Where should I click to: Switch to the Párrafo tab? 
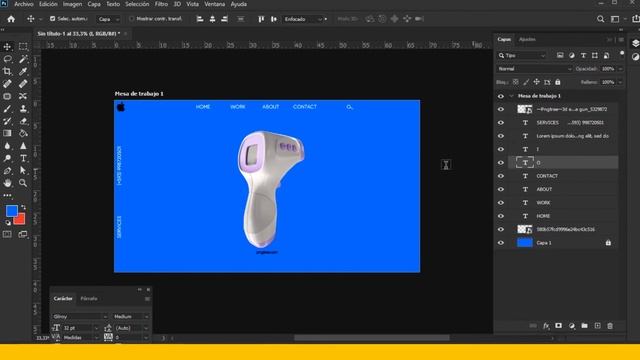coord(89,299)
